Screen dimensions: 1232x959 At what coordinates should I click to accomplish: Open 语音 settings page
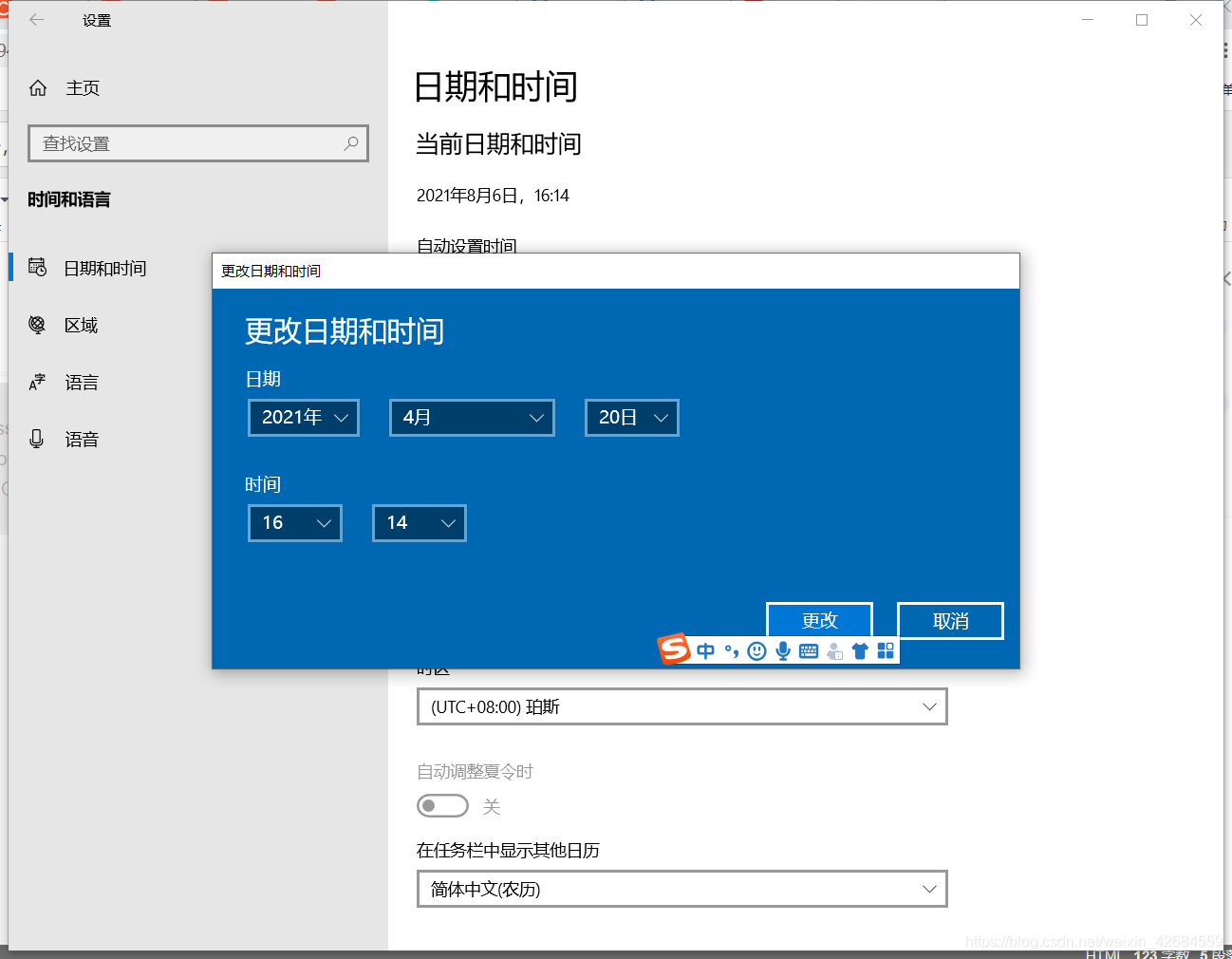pyautogui.click(x=82, y=440)
